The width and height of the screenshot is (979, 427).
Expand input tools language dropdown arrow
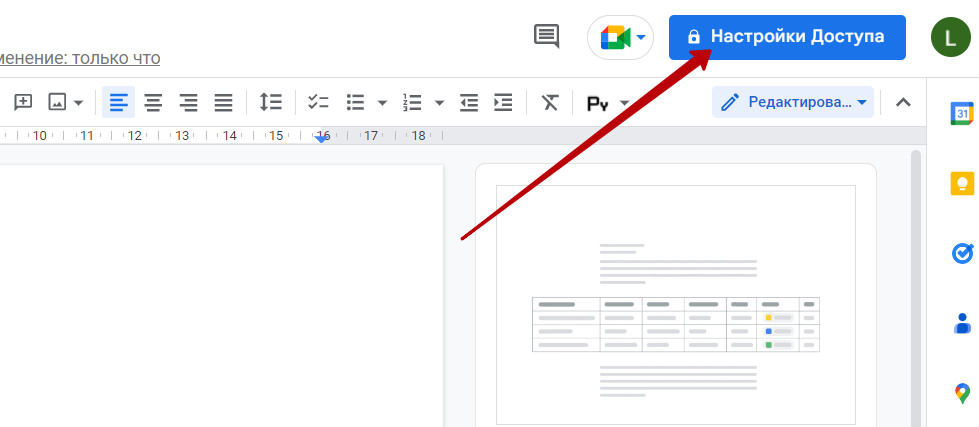click(624, 103)
